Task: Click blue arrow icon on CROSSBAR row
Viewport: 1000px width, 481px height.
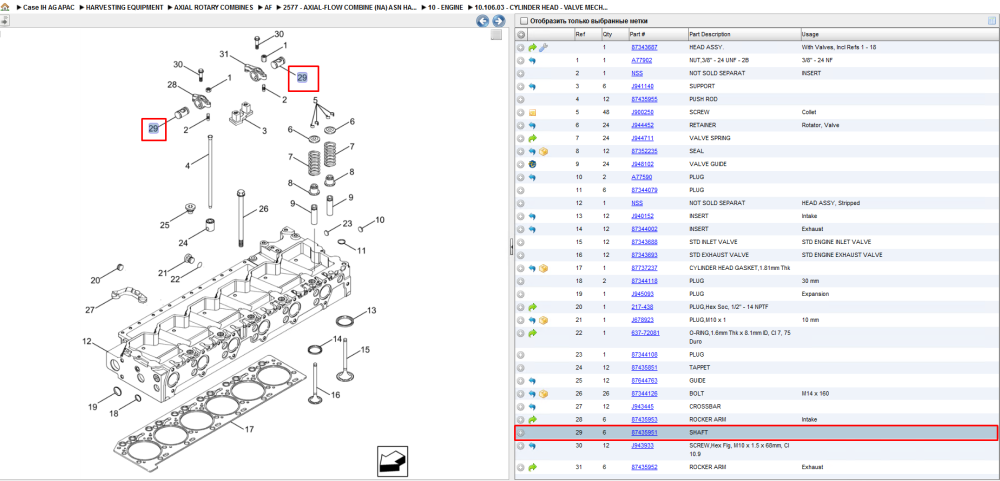Action: [x=532, y=406]
